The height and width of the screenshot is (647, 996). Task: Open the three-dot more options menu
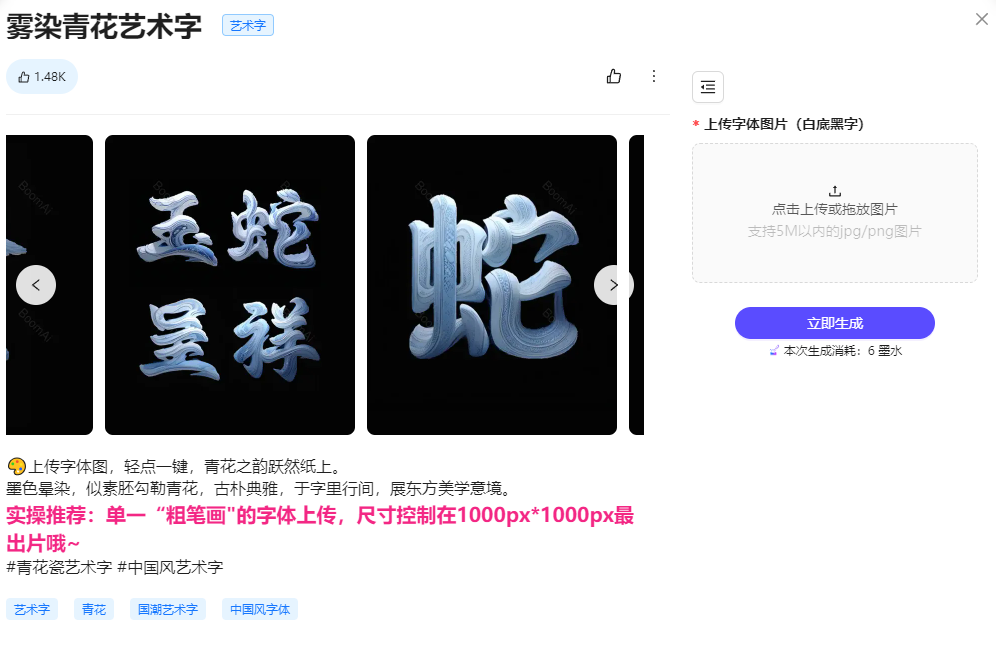[654, 76]
